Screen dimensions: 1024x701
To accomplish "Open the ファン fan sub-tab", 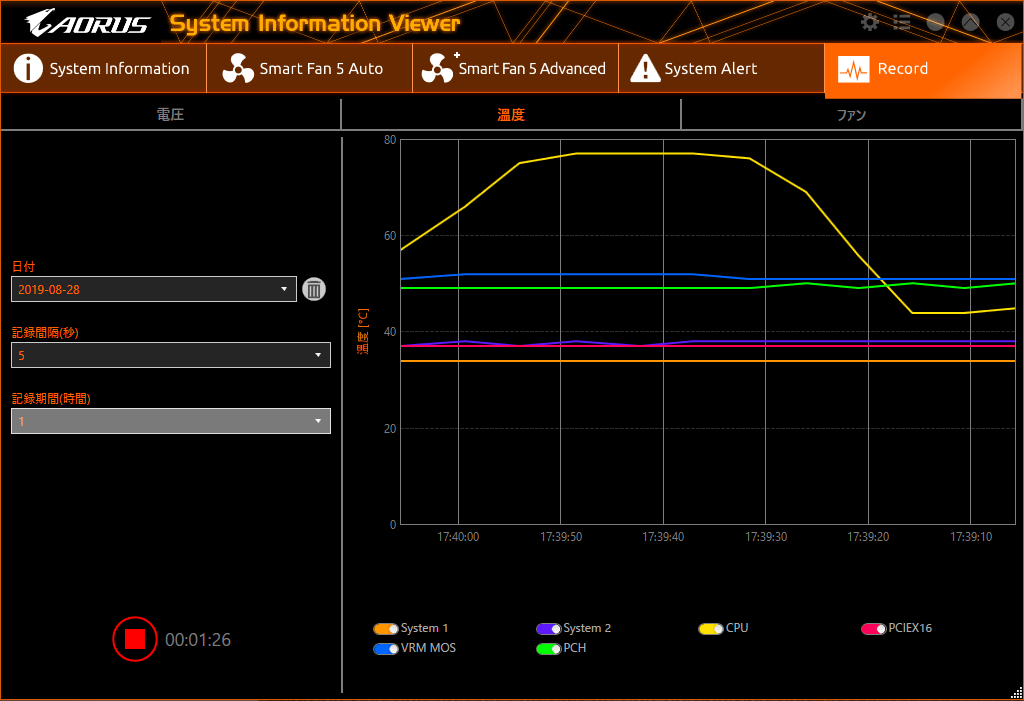I will click(851, 115).
